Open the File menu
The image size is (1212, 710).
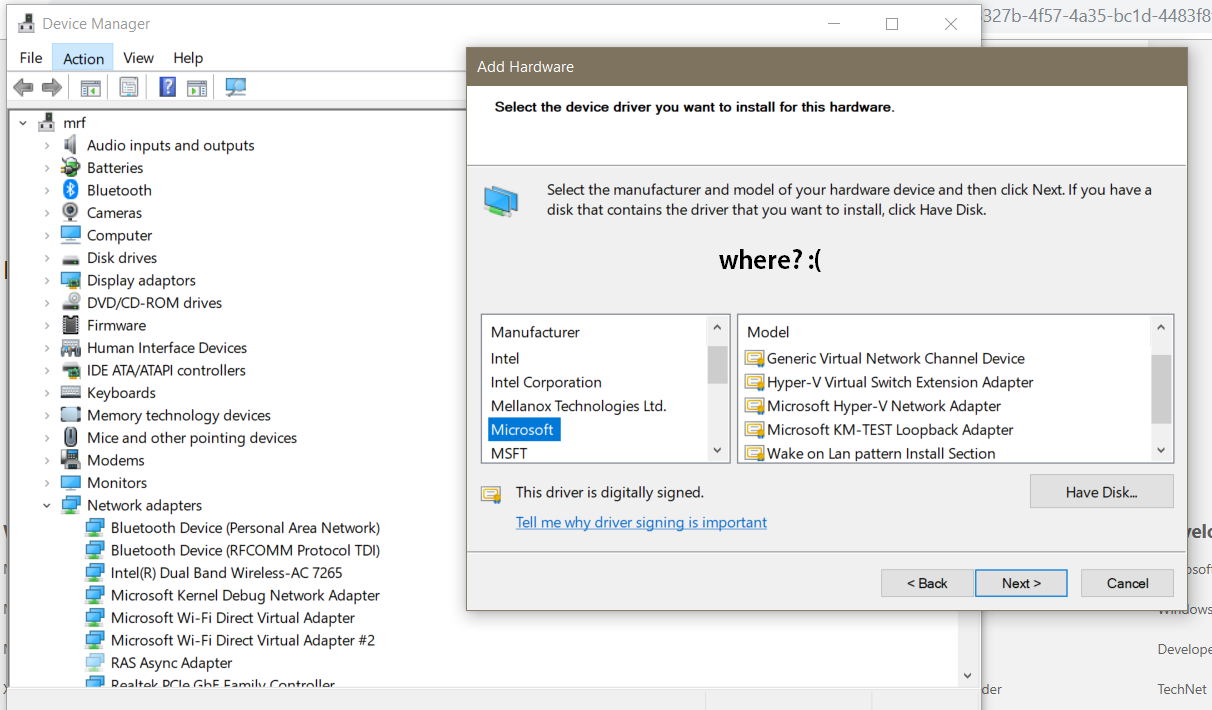(x=31, y=58)
